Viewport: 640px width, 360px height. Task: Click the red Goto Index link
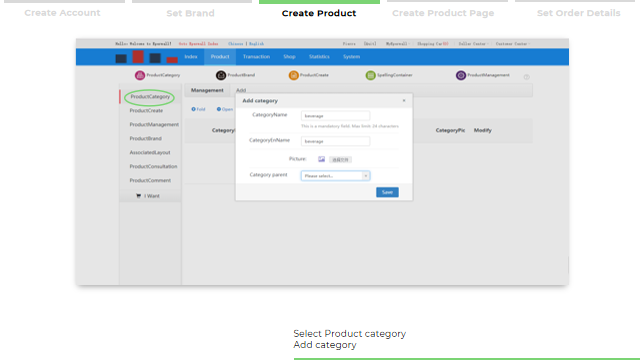(x=198, y=44)
